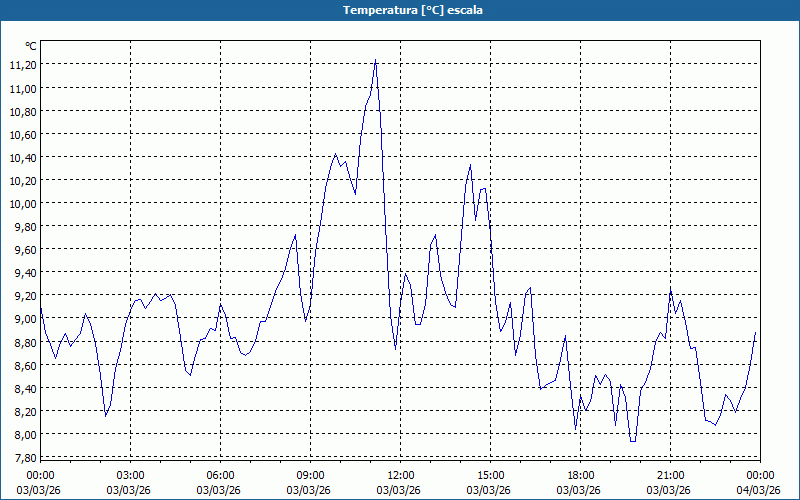The image size is (800, 500).
Task: Click the 09:00 time marker
Action: click(310, 475)
